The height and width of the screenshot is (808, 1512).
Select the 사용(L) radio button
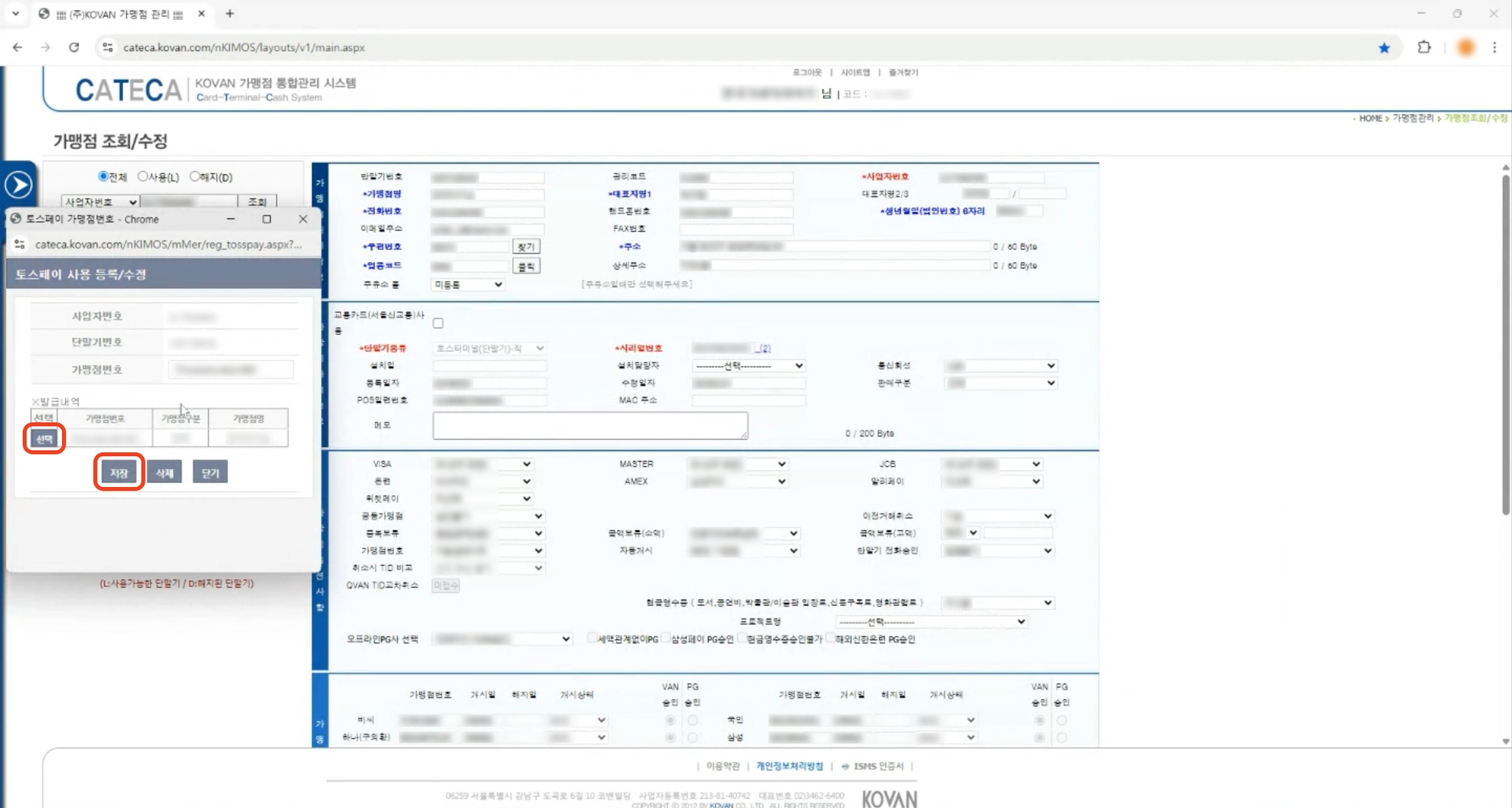[x=143, y=176]
